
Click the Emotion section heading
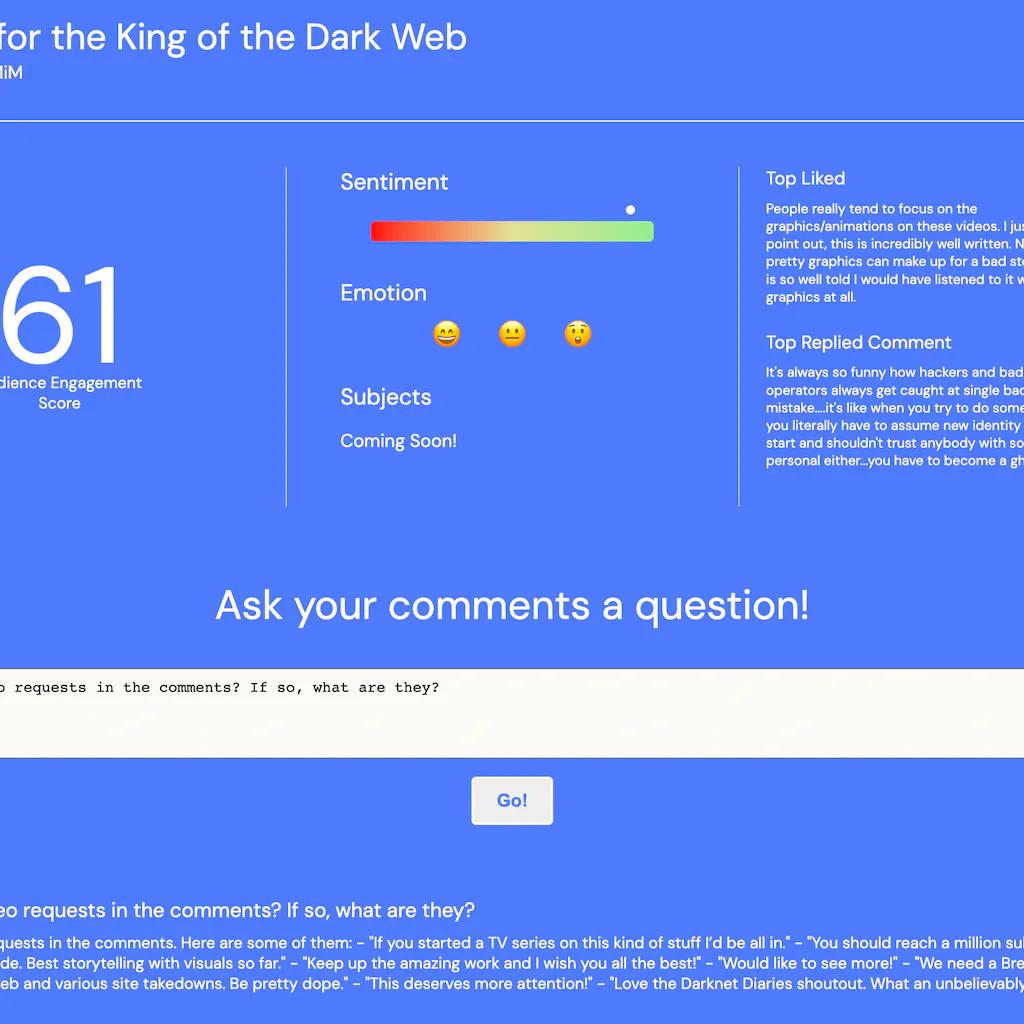[383, 293]
